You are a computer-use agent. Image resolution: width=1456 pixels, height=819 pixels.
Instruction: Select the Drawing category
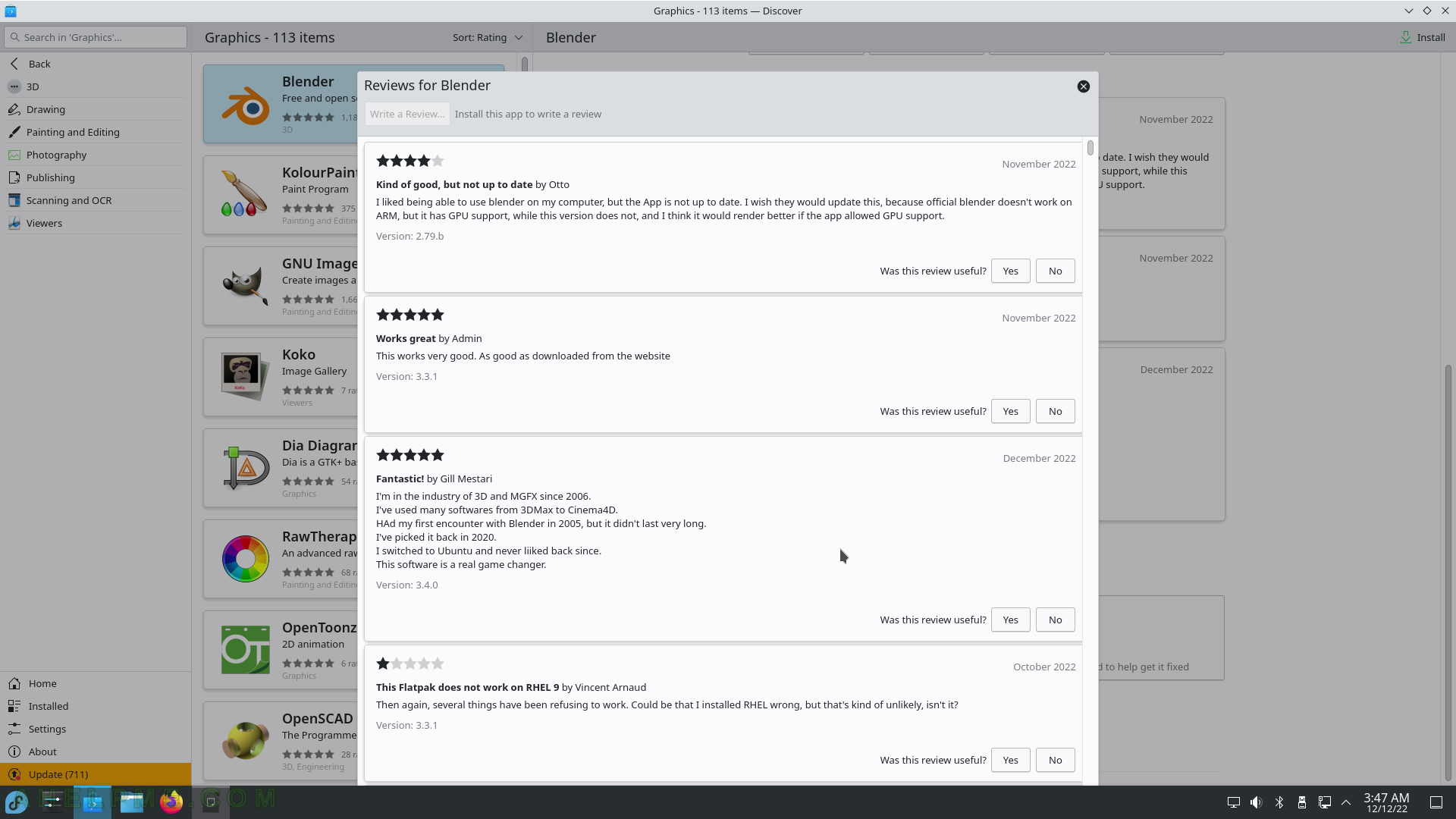96,109
